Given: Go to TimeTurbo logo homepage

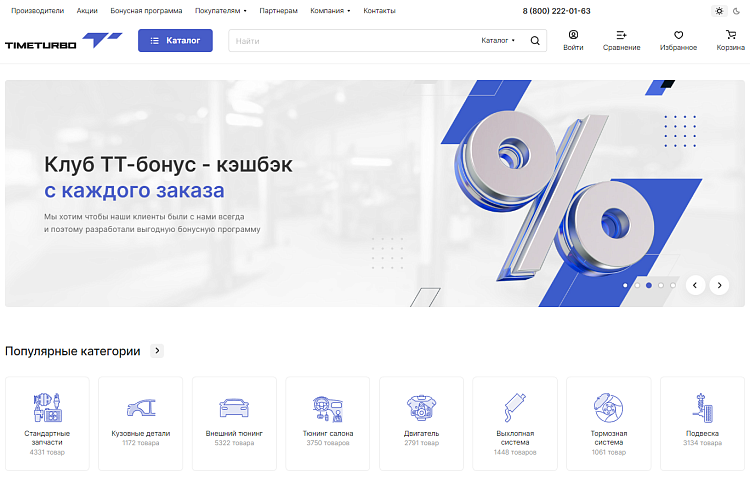Looking at the screenshot, I should (63, 41).
